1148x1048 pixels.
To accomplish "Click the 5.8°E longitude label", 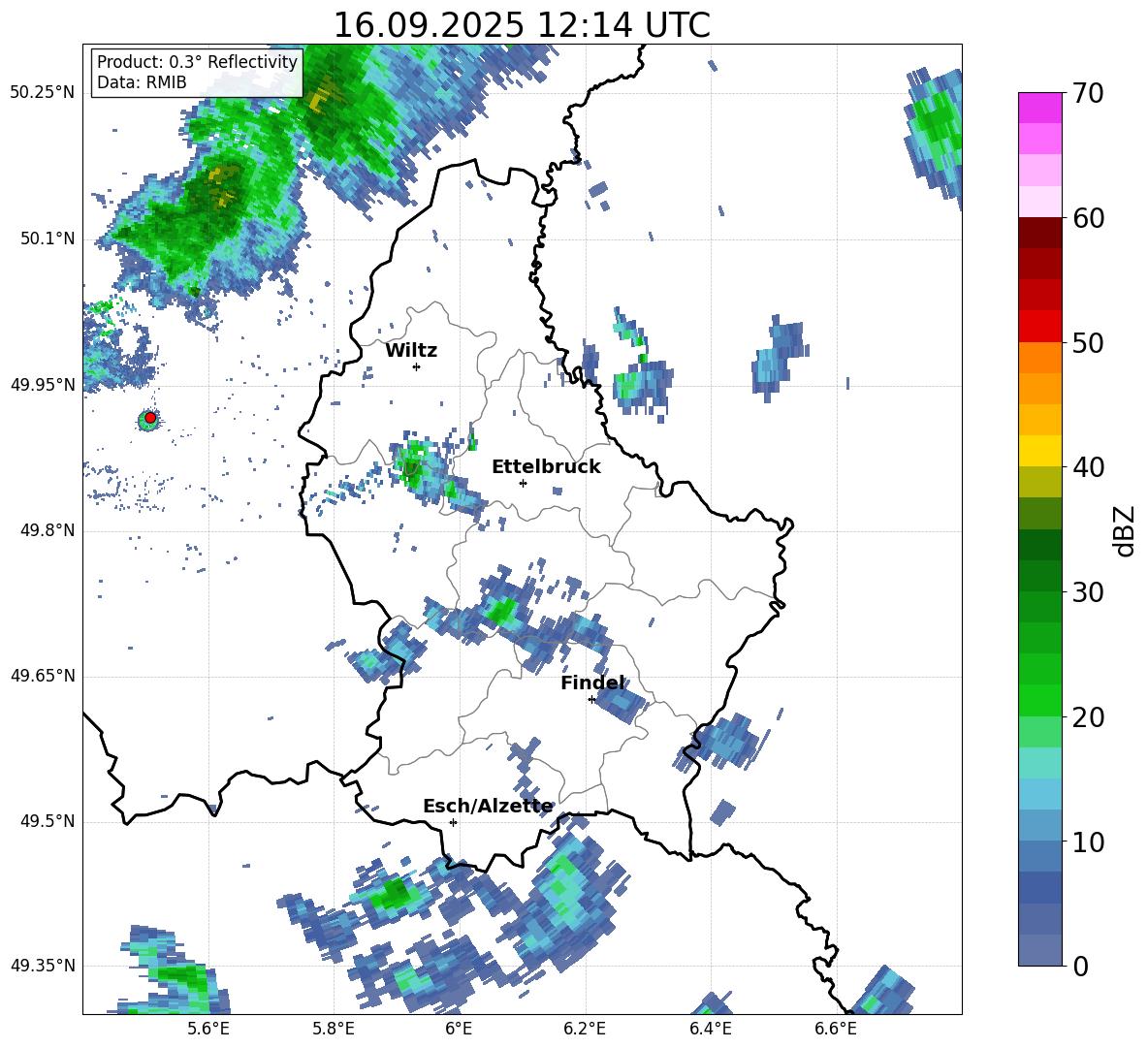I will 334,1029.
